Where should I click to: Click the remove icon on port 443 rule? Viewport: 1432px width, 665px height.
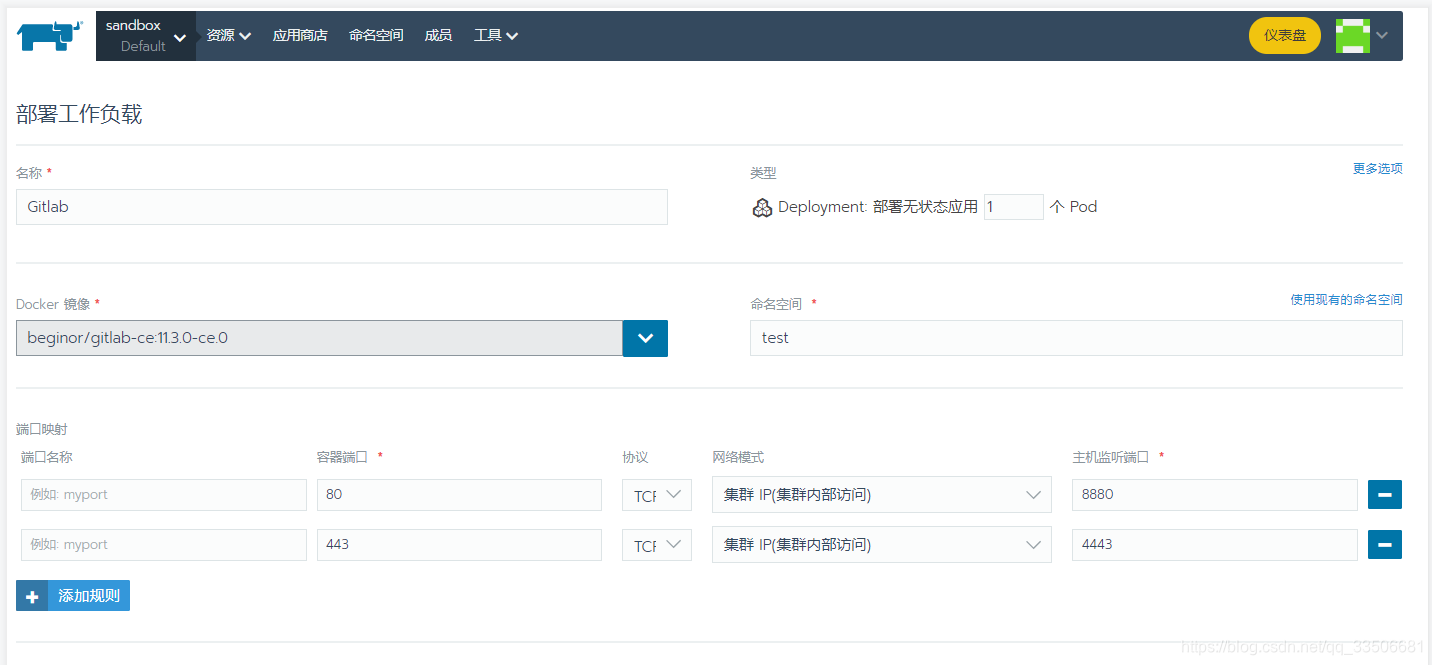click(1384, 544)
